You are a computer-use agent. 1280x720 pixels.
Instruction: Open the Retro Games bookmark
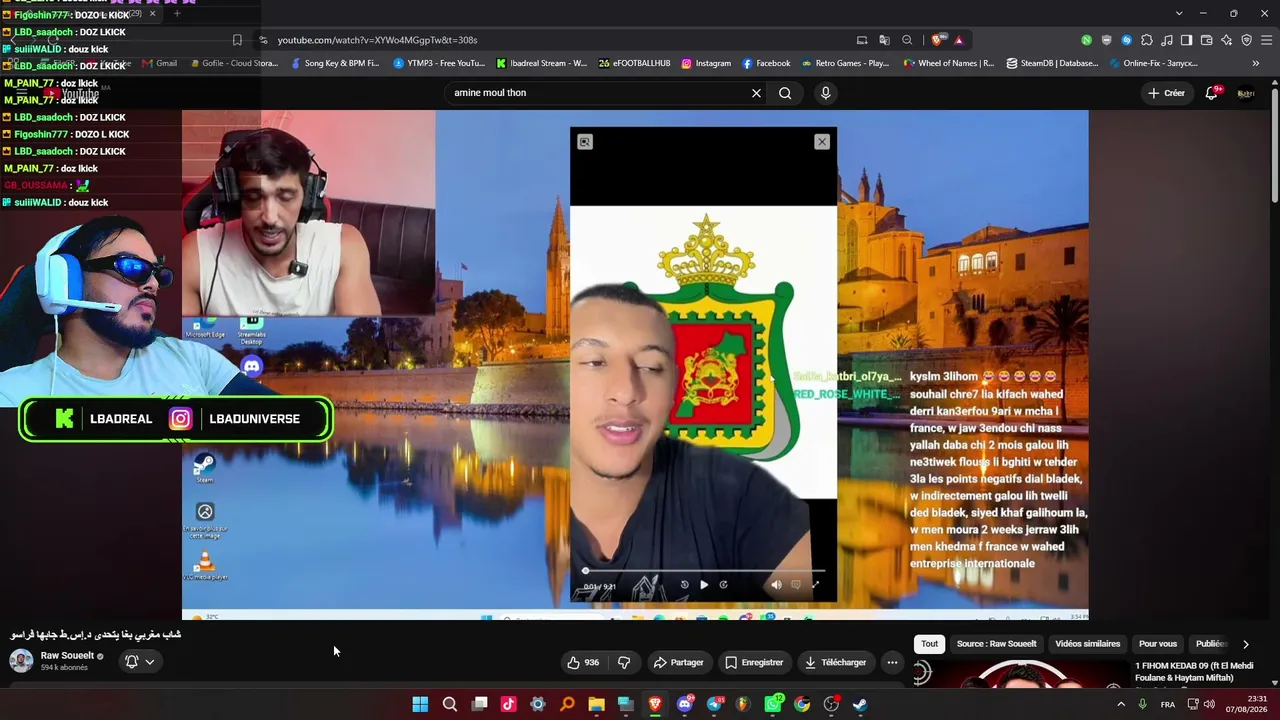[844, 63]
